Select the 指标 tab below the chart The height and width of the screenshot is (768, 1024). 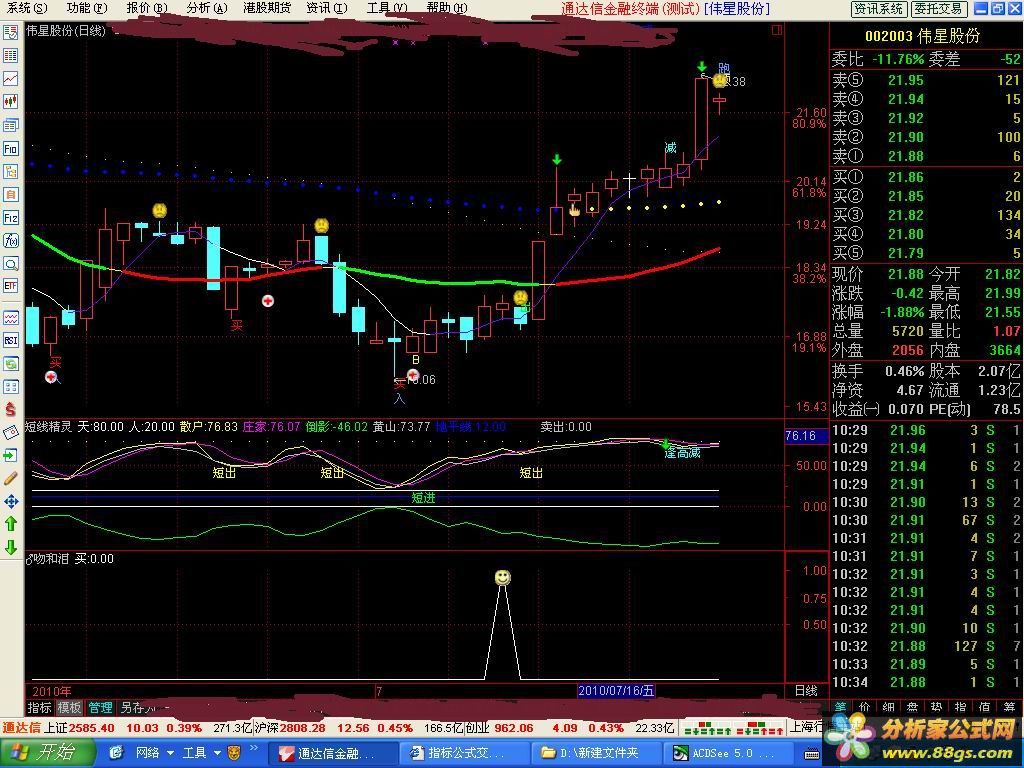[39, 707]
